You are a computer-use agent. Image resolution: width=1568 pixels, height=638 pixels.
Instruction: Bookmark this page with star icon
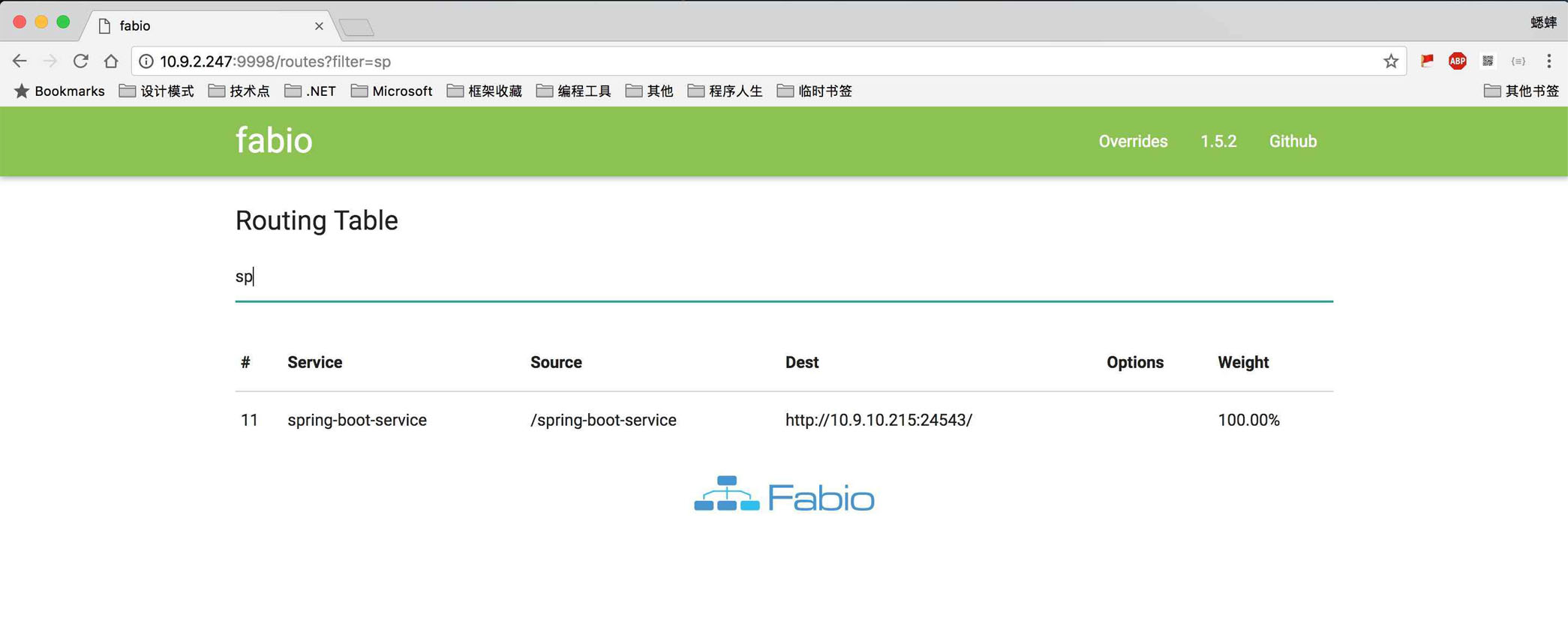[x=1390, y=61]
